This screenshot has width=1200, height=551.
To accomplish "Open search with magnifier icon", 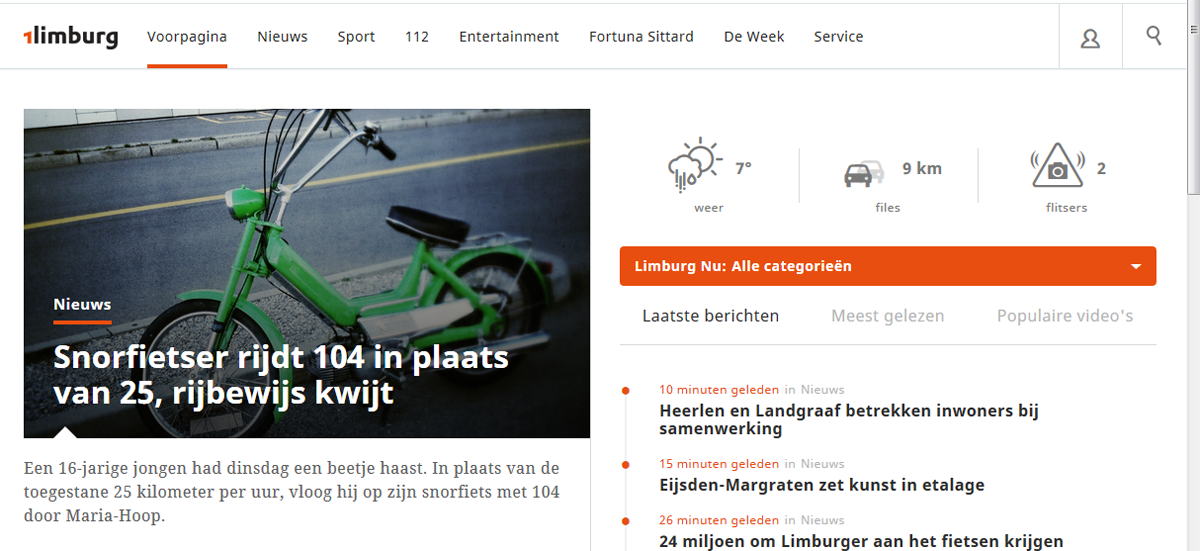I will coord(1154,36).
